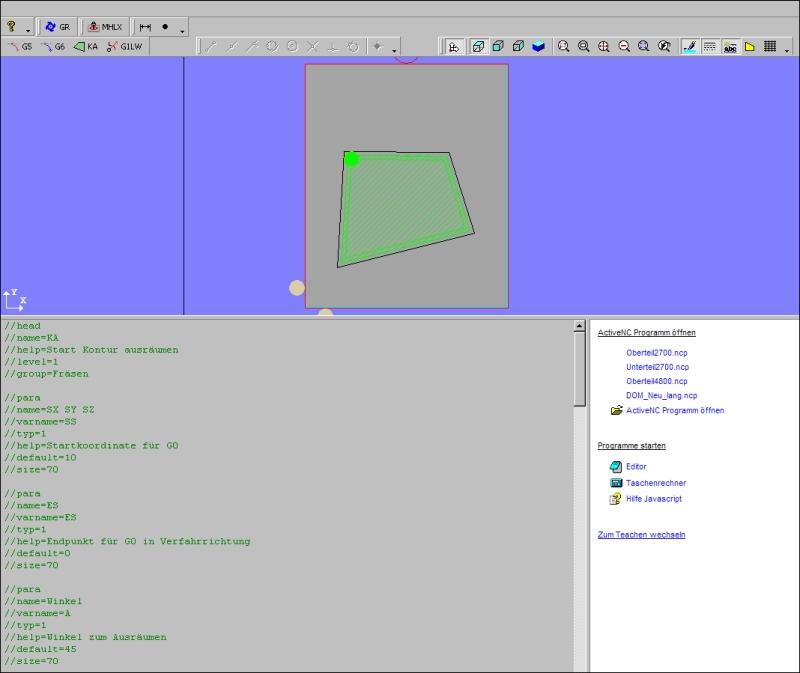This screenshot has height=673, width=800.
Task: Toggle the grid display icon
Action: pos(770,47)
